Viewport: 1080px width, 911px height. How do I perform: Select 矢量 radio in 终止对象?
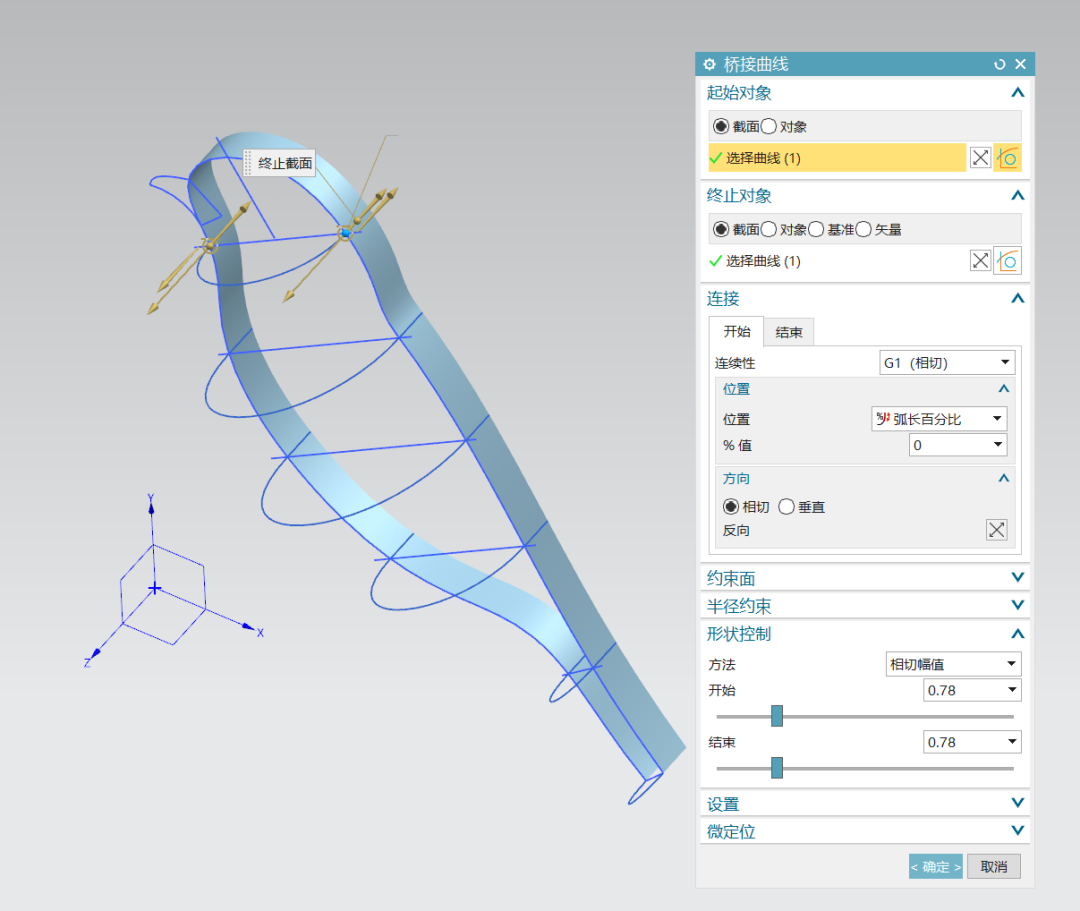coord(863,229)
